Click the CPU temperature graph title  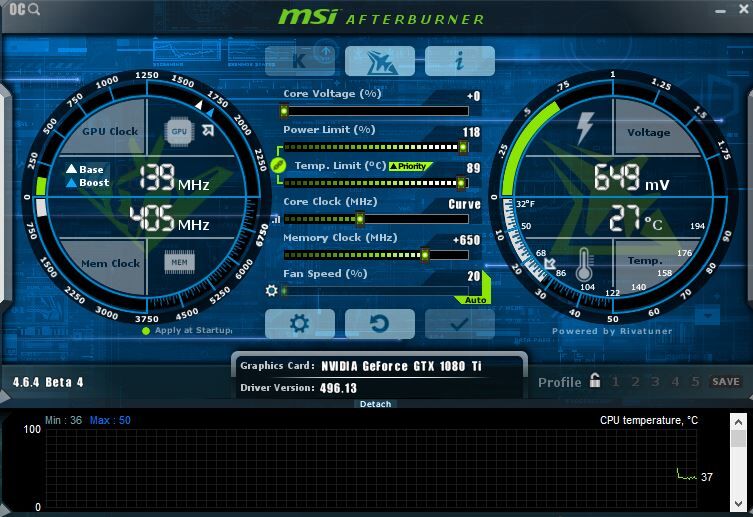[x=648, y=421]
